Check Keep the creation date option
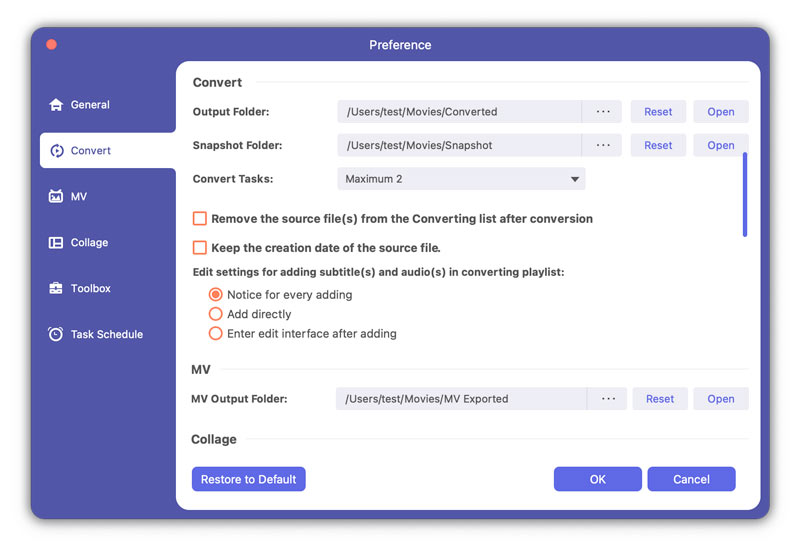Screen dimensions: 800x553 [200, 248]
